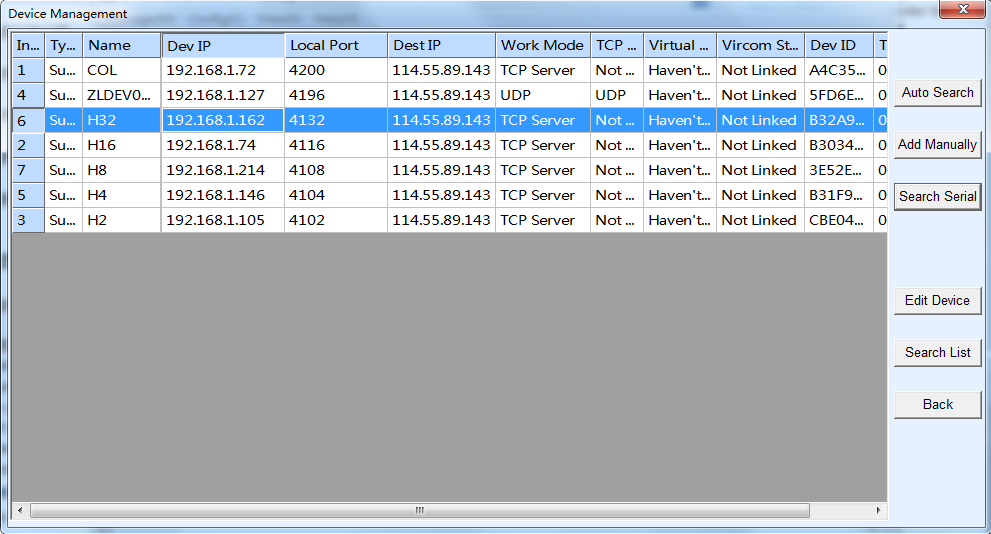Select device H8 at 192.168.1.214
991x534 pixels.
pos(120,171)
